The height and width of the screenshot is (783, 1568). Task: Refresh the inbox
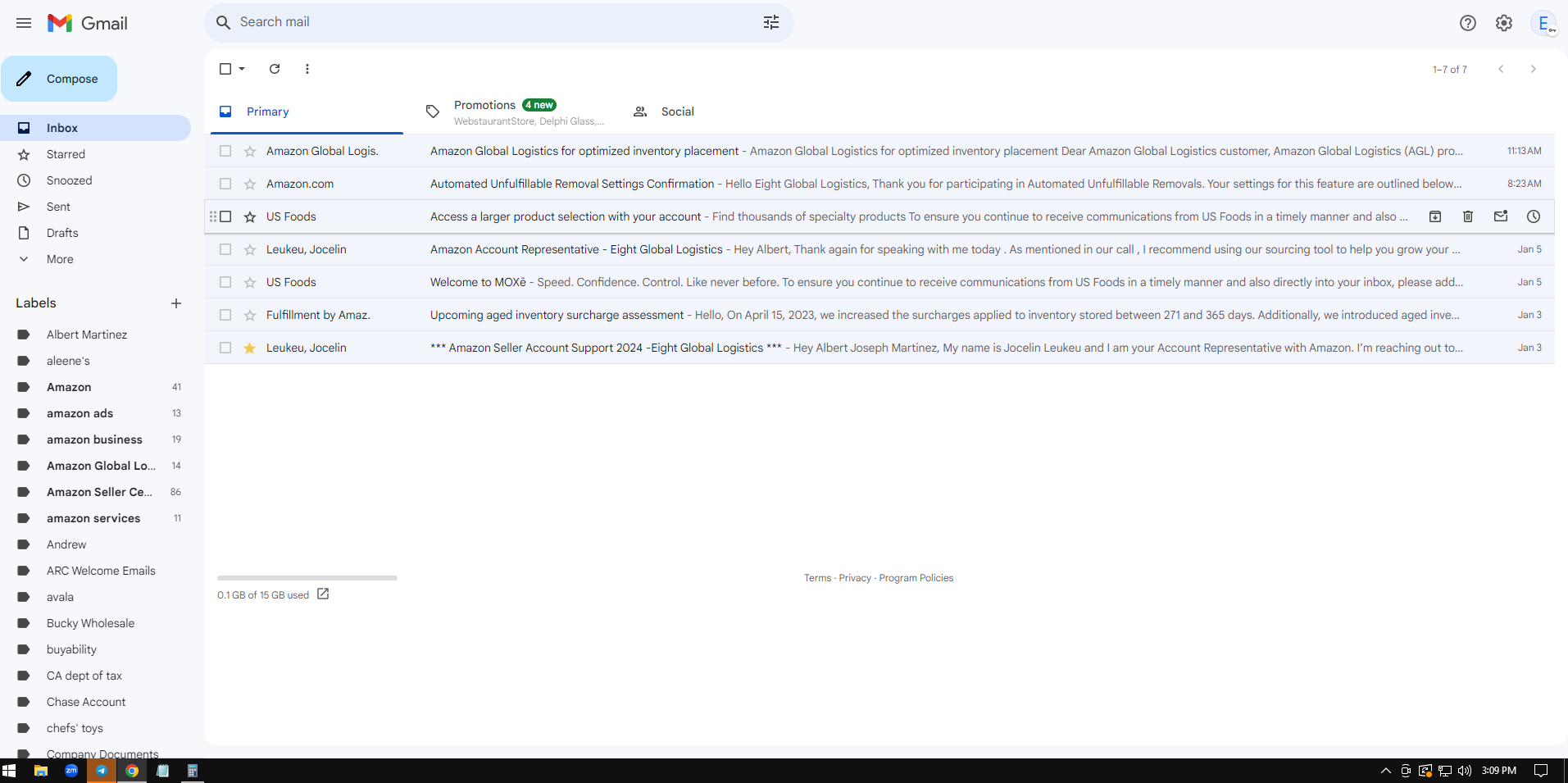[275, 69]
